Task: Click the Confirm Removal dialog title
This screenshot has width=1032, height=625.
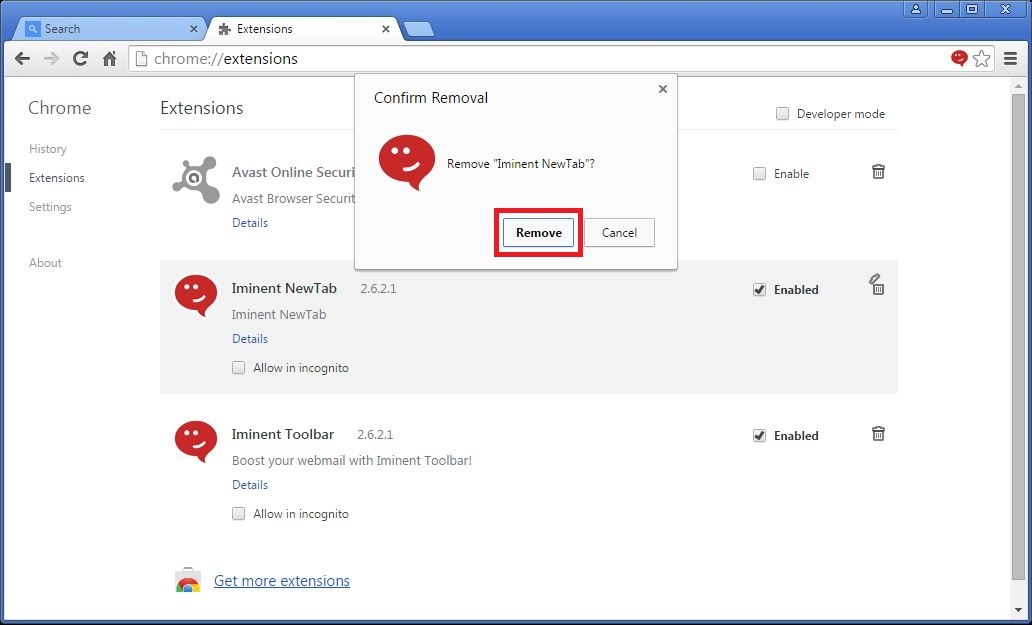Action: (431, 98)
